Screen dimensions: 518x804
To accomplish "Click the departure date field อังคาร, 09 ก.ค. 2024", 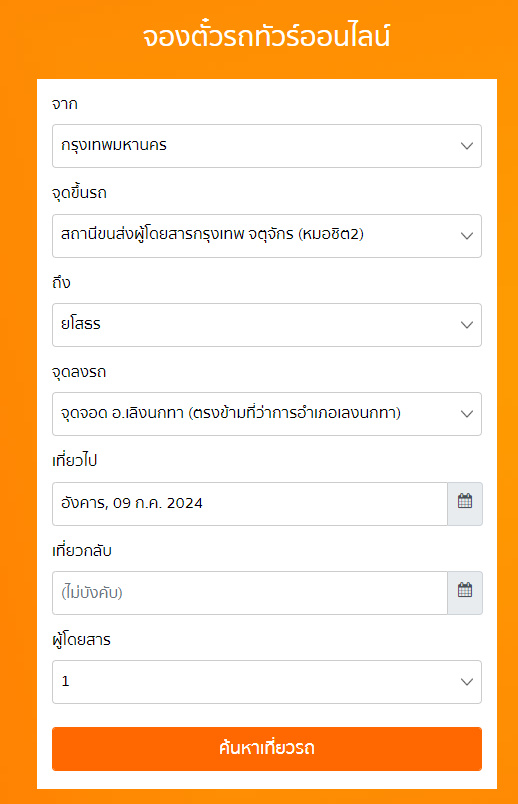I will coord(250,504).
